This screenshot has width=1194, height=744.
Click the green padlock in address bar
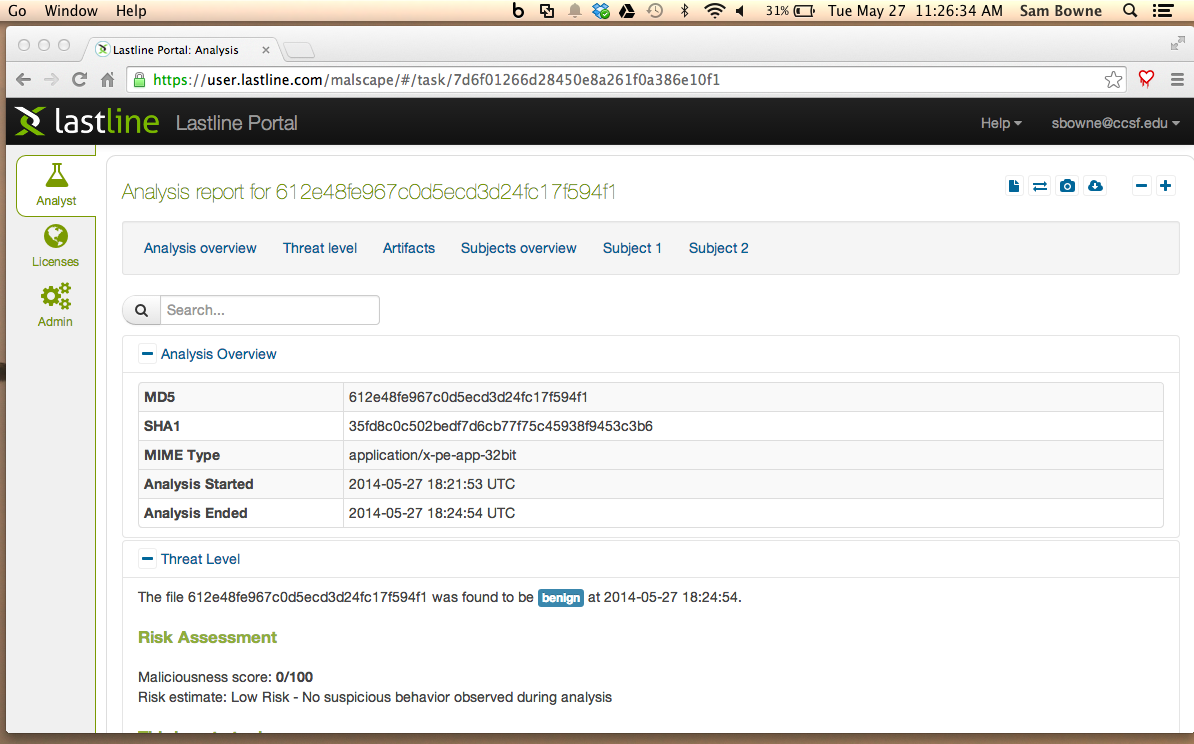(139, 79)
